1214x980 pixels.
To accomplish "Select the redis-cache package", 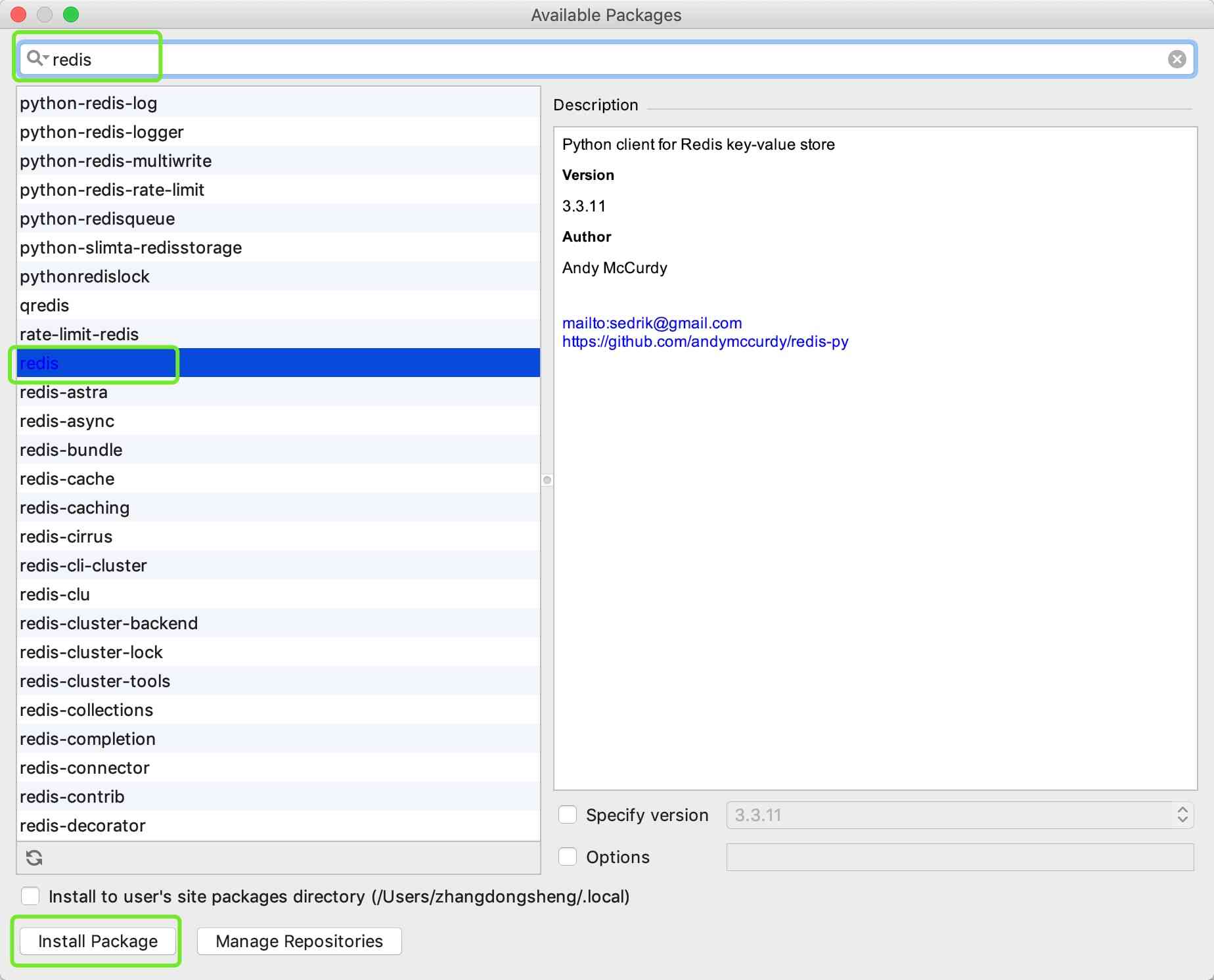I will (67, 479).
